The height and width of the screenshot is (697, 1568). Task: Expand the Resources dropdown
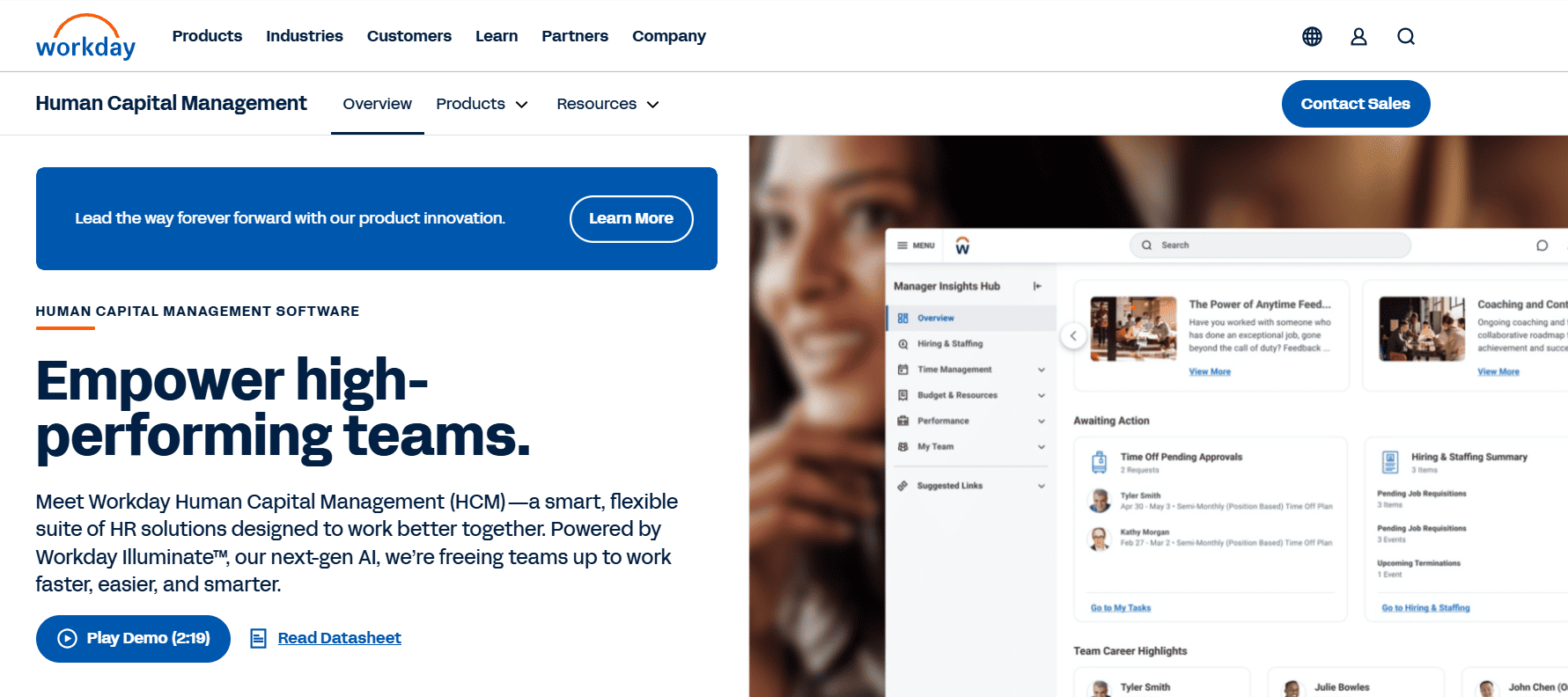607,104
